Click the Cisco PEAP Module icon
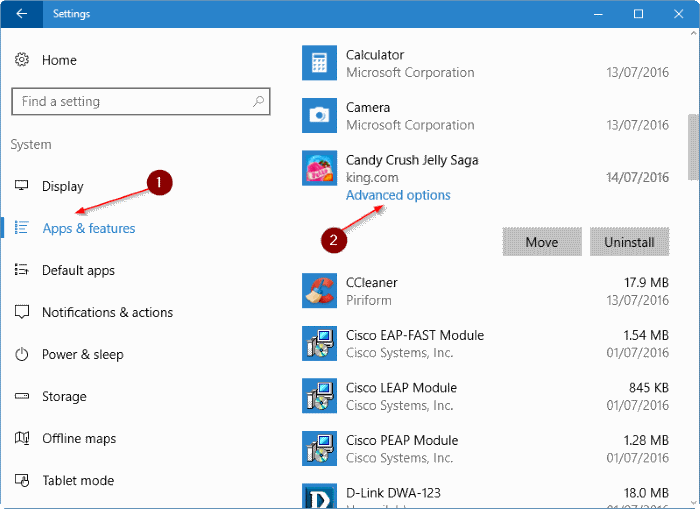The height and width of the screenshot is (509, 700). pyautogui.click(x=319, y=448)
